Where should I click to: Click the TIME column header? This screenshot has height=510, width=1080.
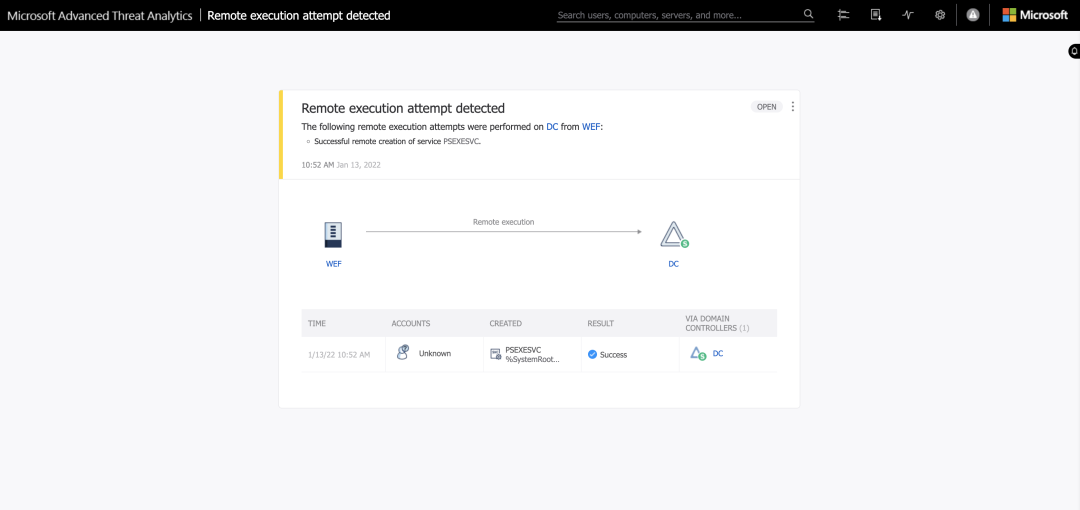[x=317, y=323]
